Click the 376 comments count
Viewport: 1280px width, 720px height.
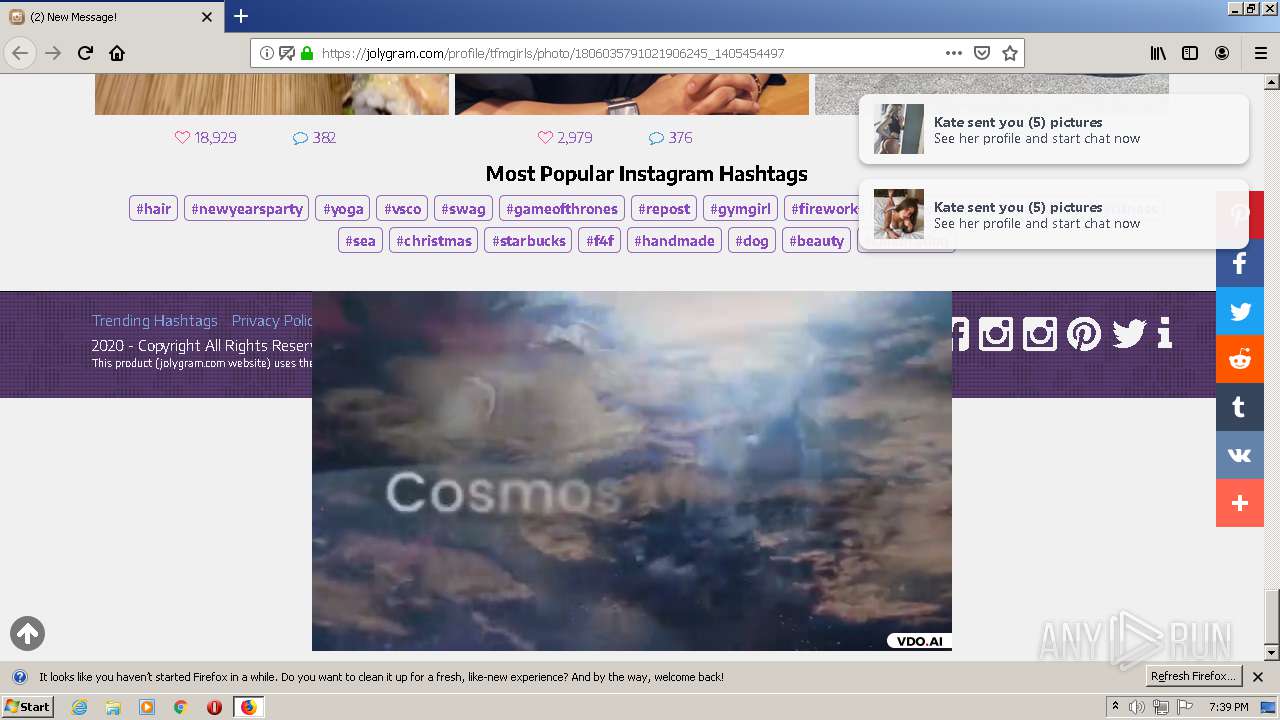point(671,138)
